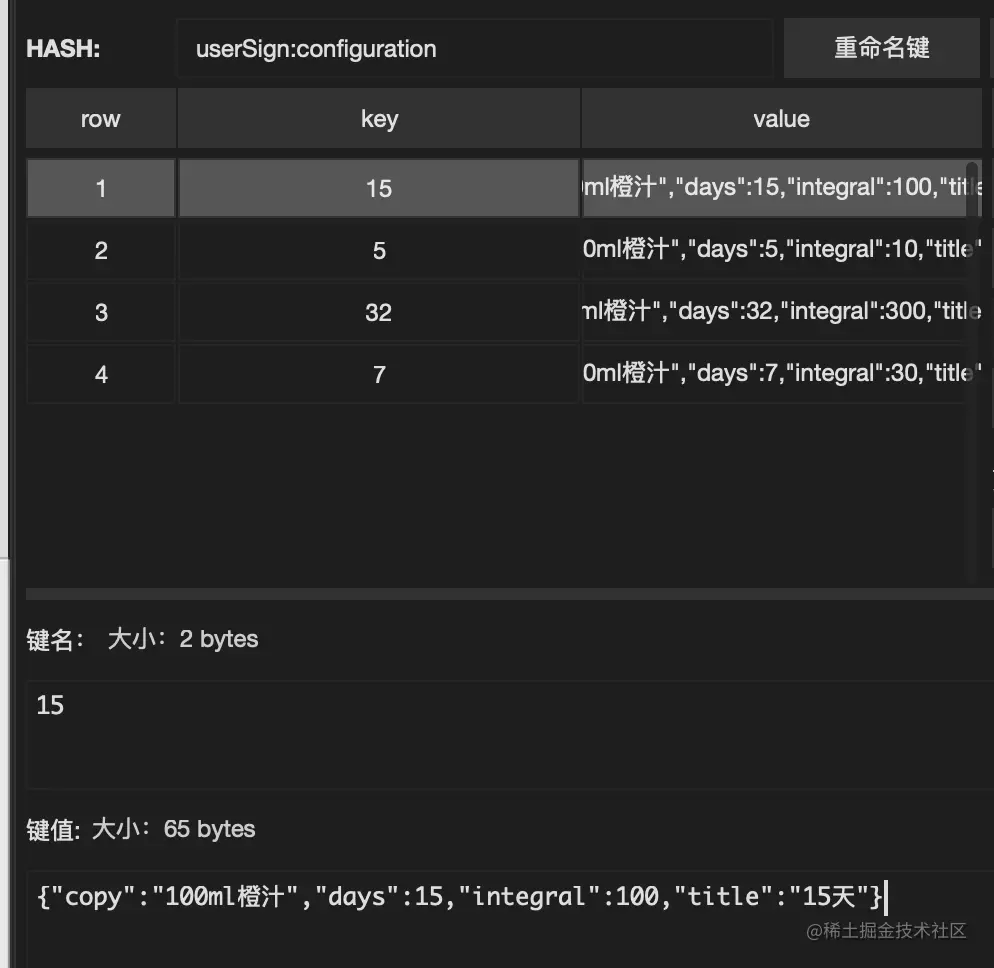Select the value cell with days 15

[774, 188]
